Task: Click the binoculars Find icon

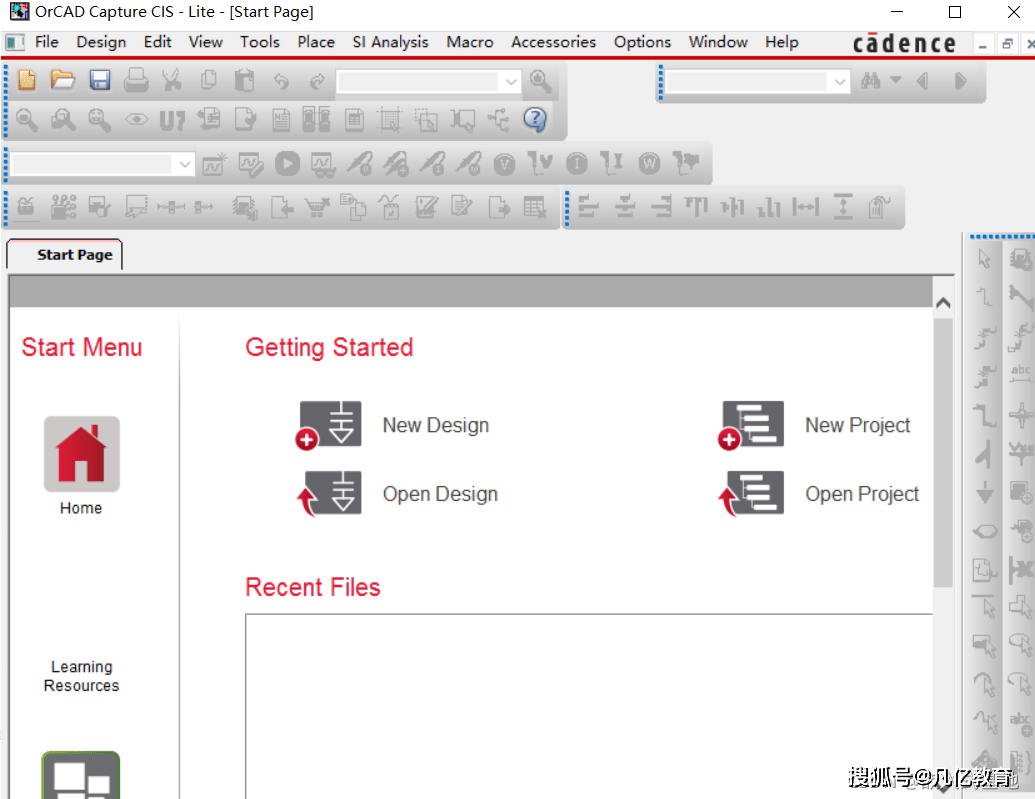Action: click(x=871, y=81)
